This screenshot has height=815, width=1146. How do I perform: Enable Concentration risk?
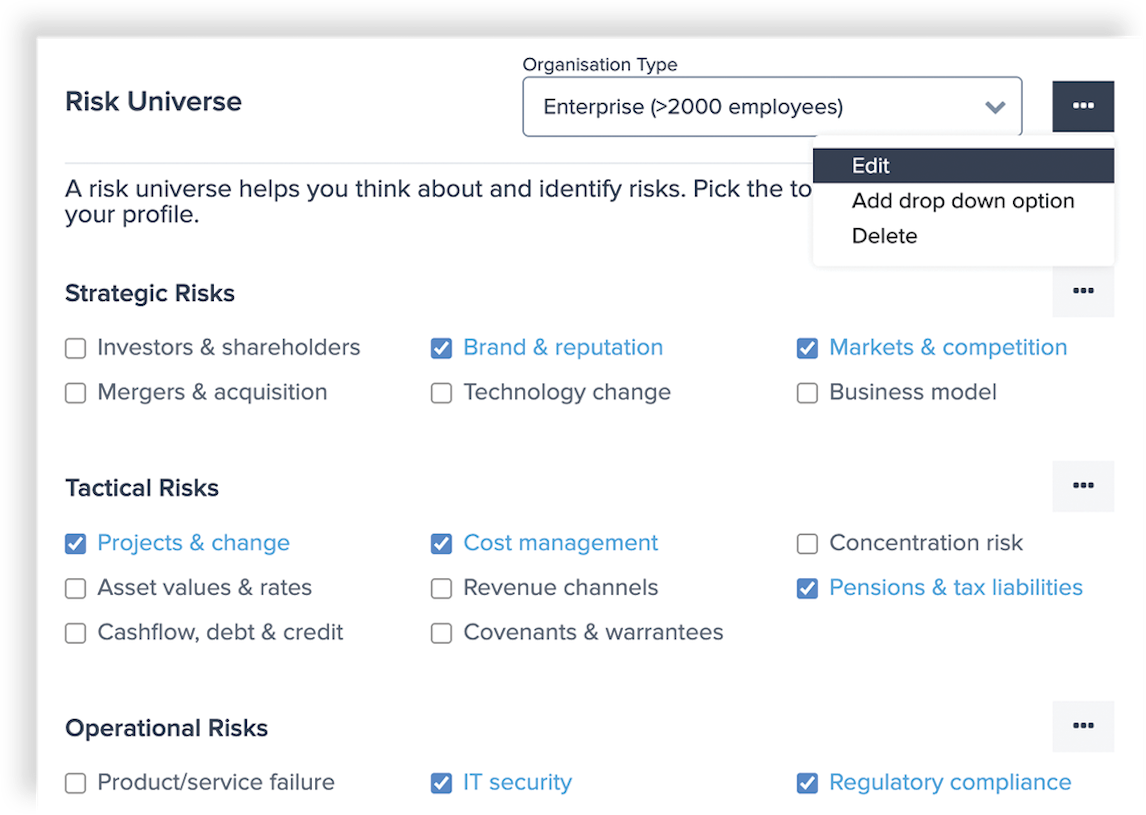pyautogui.click(x=807, y=542)
